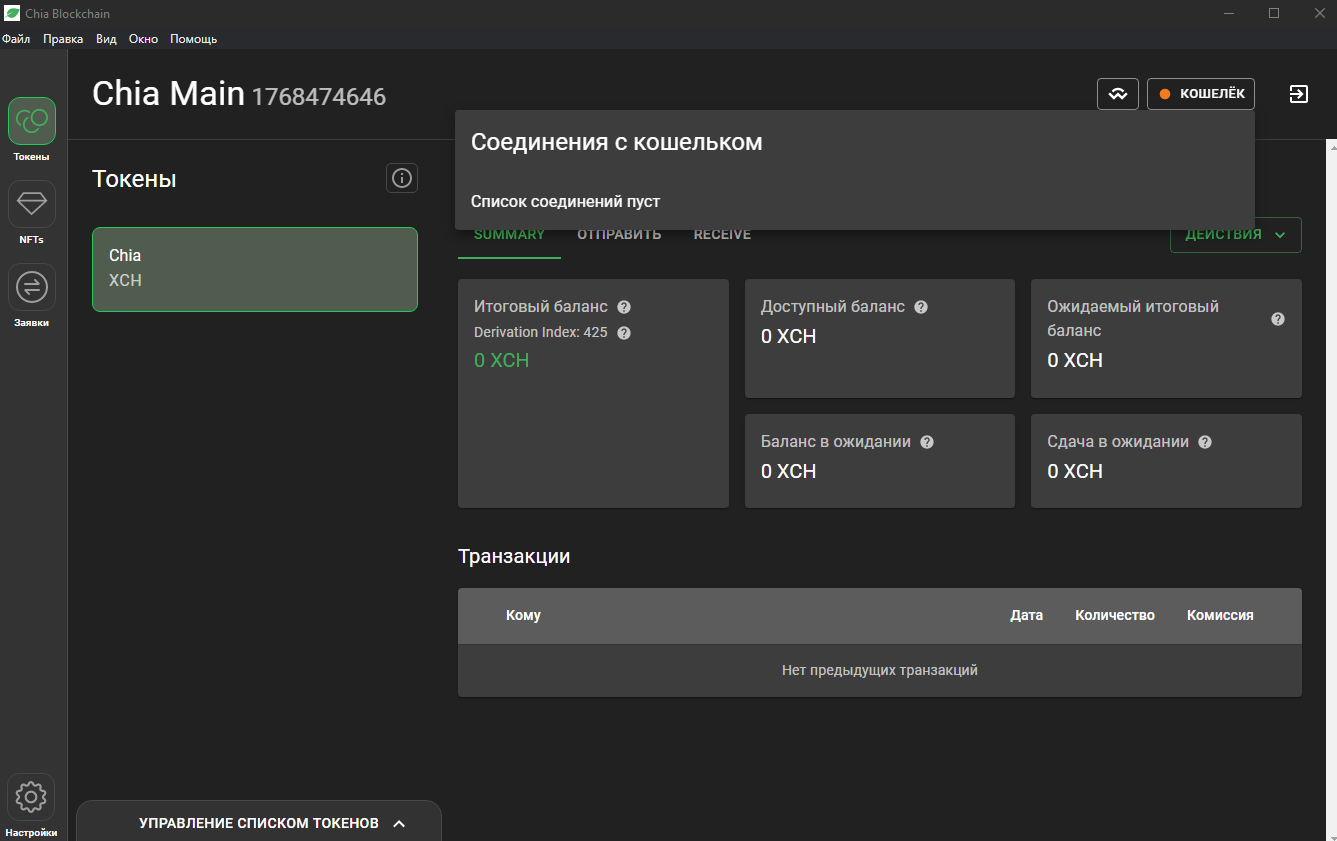Viewport: 1337px width, 841px height.
Task: Select the Chia XCH token card
Action: (x=255, y=269)
